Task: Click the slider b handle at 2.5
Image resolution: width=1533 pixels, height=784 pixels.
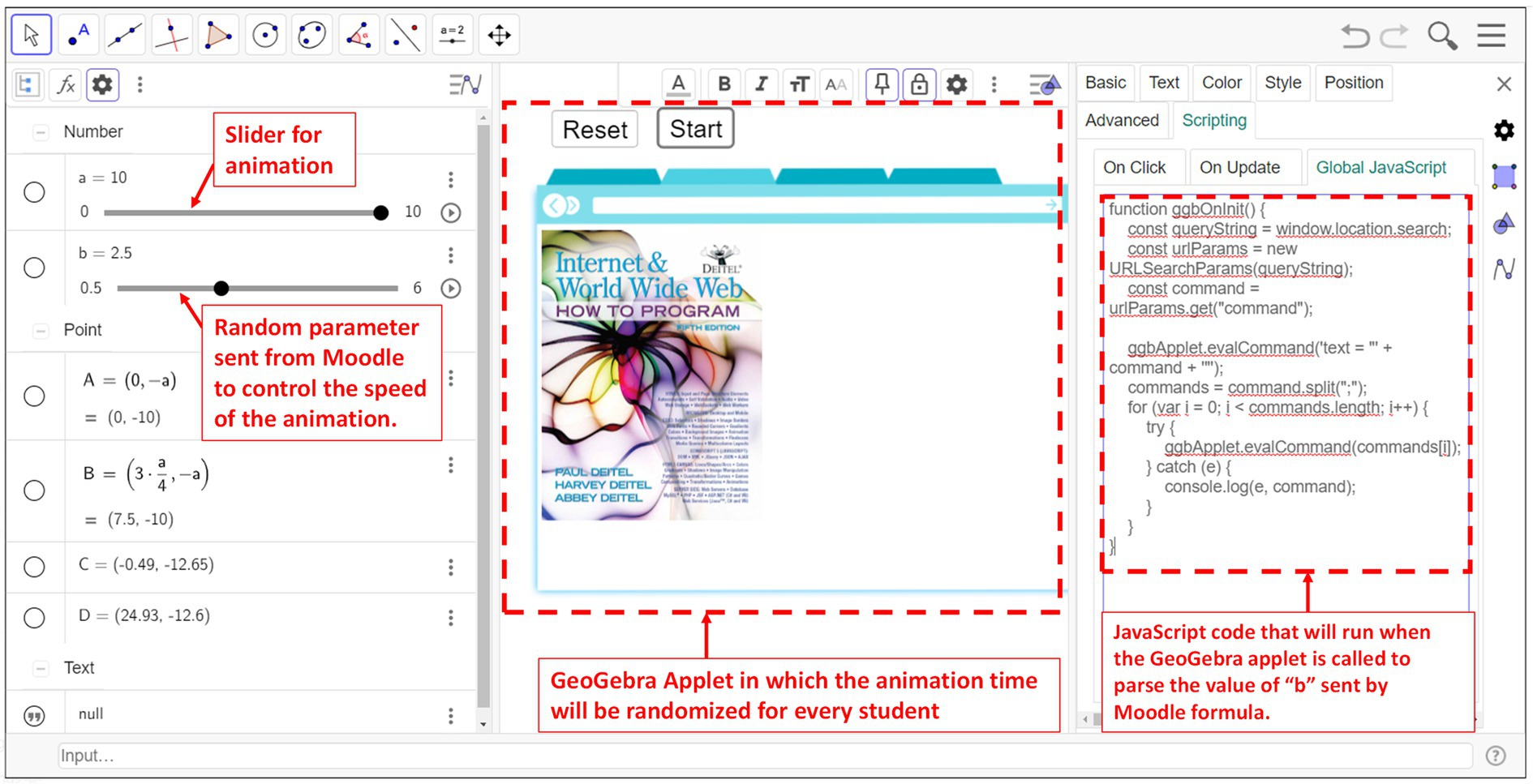Action: click(x=221, y=288)
